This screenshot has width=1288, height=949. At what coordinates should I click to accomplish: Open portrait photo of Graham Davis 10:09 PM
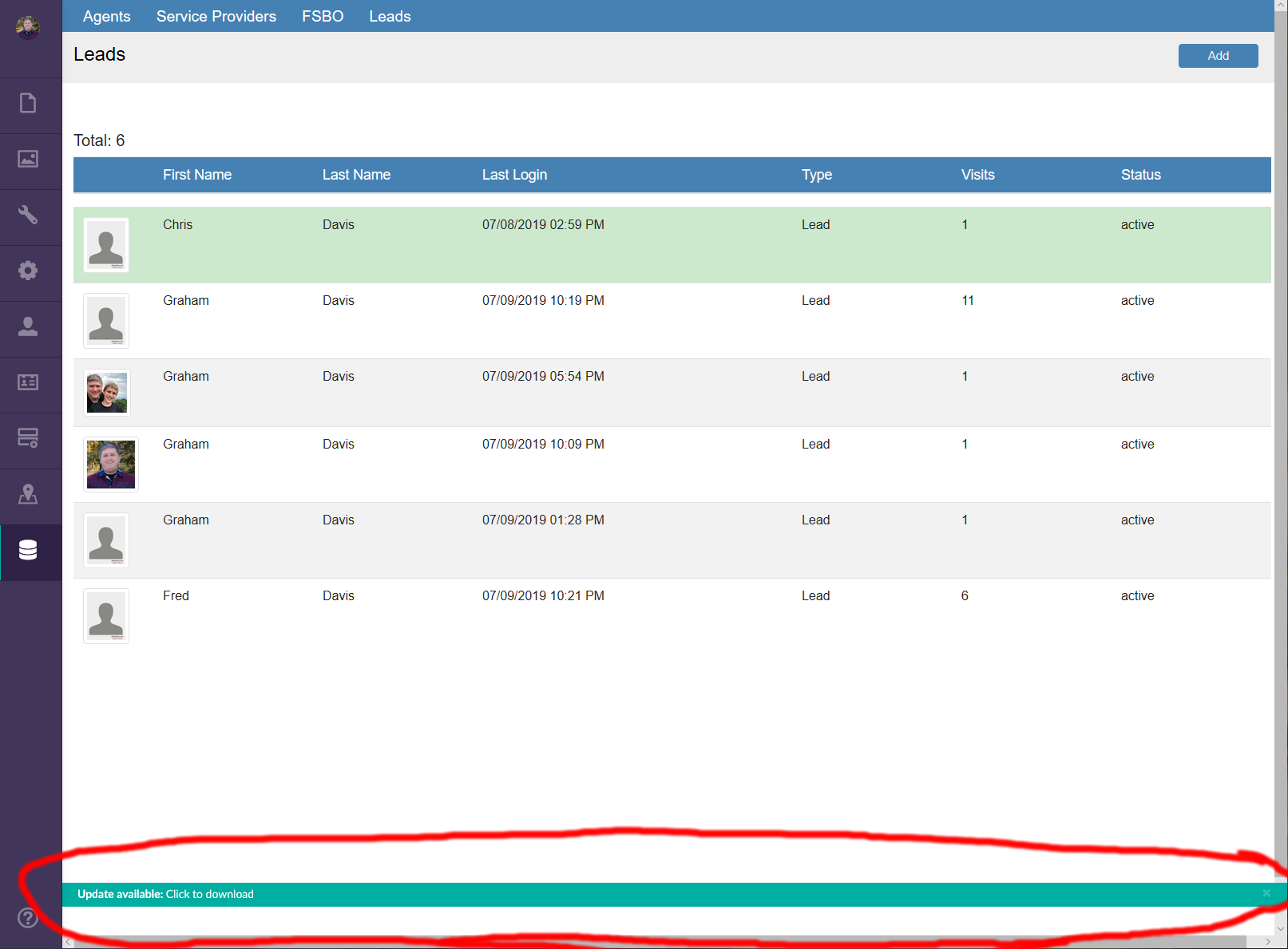click(x=111, y=465)
